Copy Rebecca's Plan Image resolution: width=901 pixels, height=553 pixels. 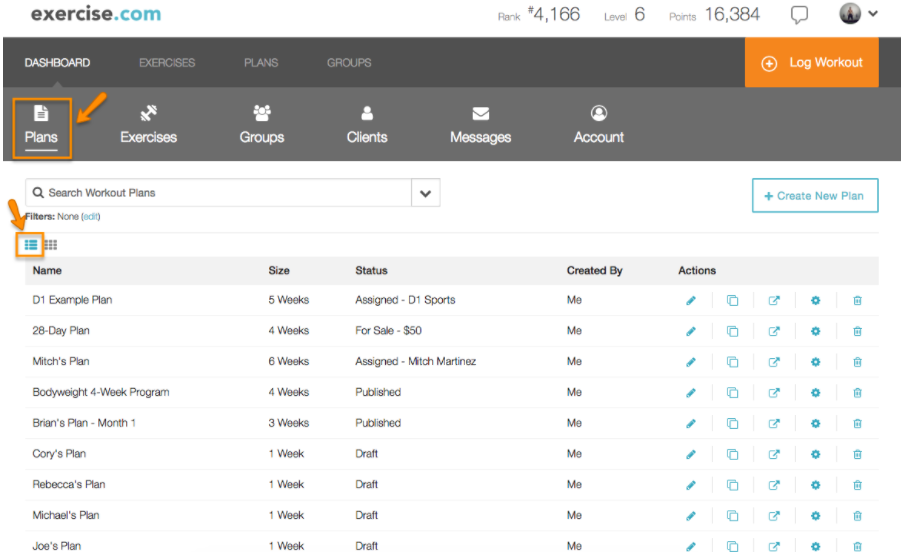click(x=732, y=485)
